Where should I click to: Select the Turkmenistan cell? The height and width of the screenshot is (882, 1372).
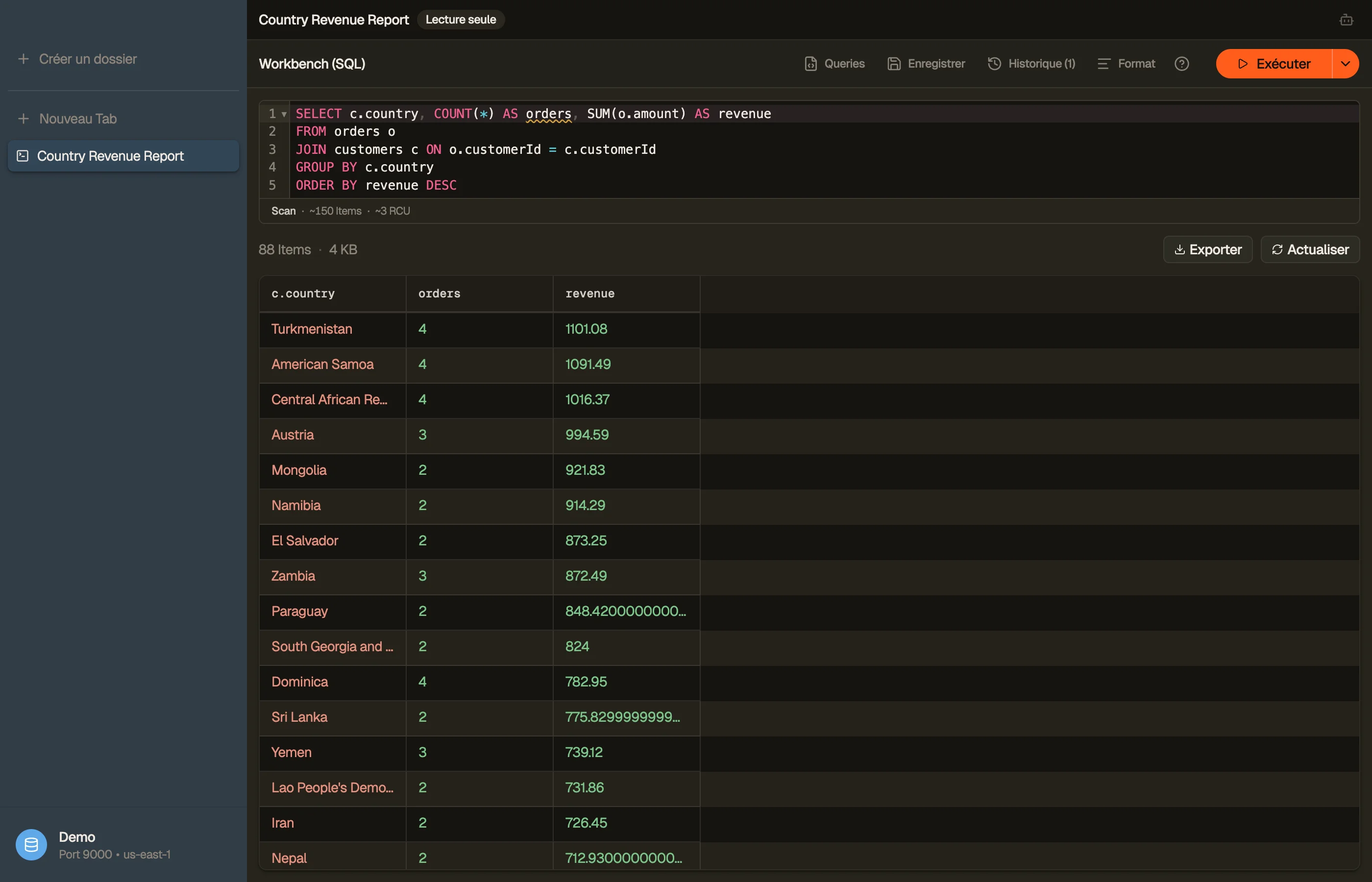click(x=333, y=329)
